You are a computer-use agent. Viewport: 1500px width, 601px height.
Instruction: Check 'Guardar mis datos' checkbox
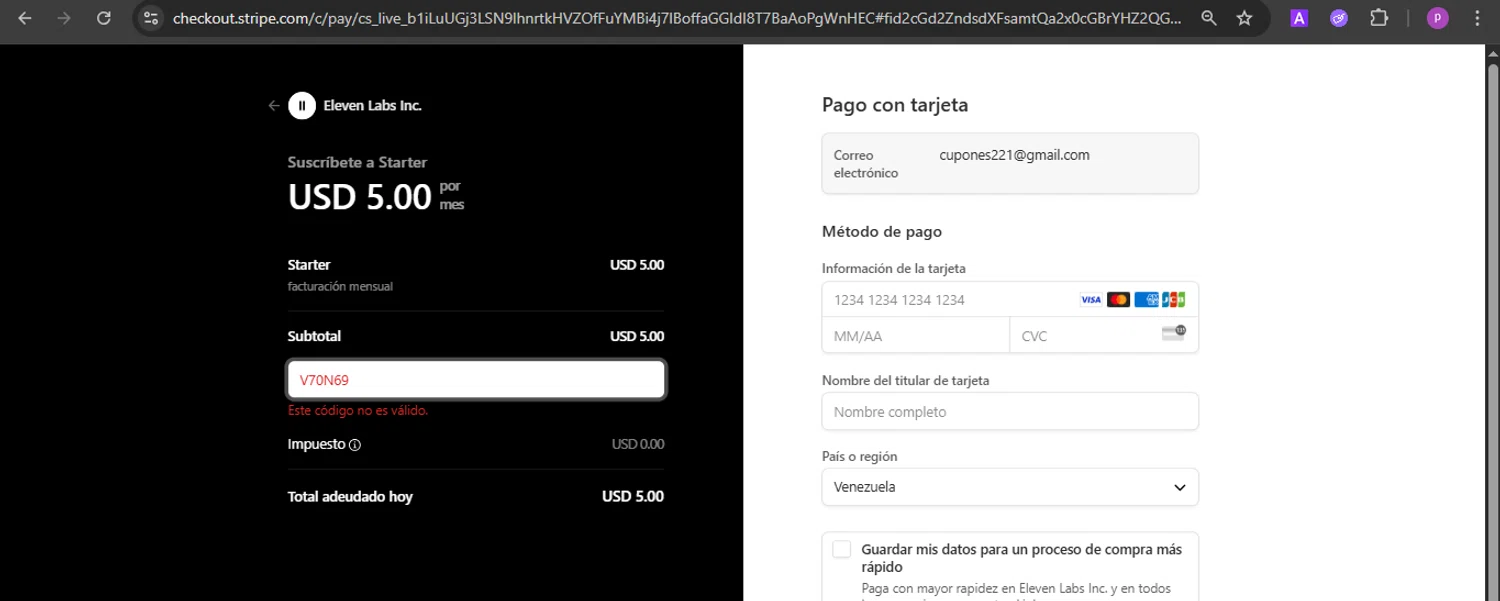[x=842, y=549]
